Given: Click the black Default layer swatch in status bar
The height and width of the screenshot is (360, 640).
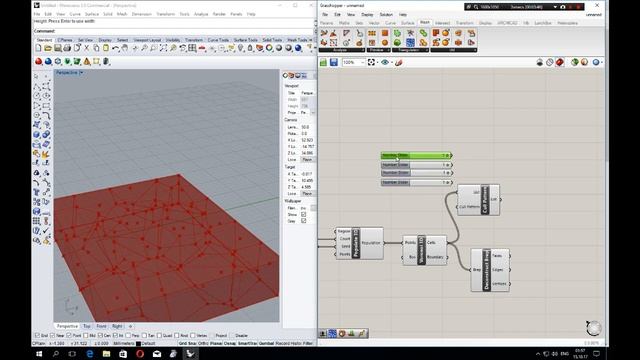Looking at the screenshot, I should (138, 344).
